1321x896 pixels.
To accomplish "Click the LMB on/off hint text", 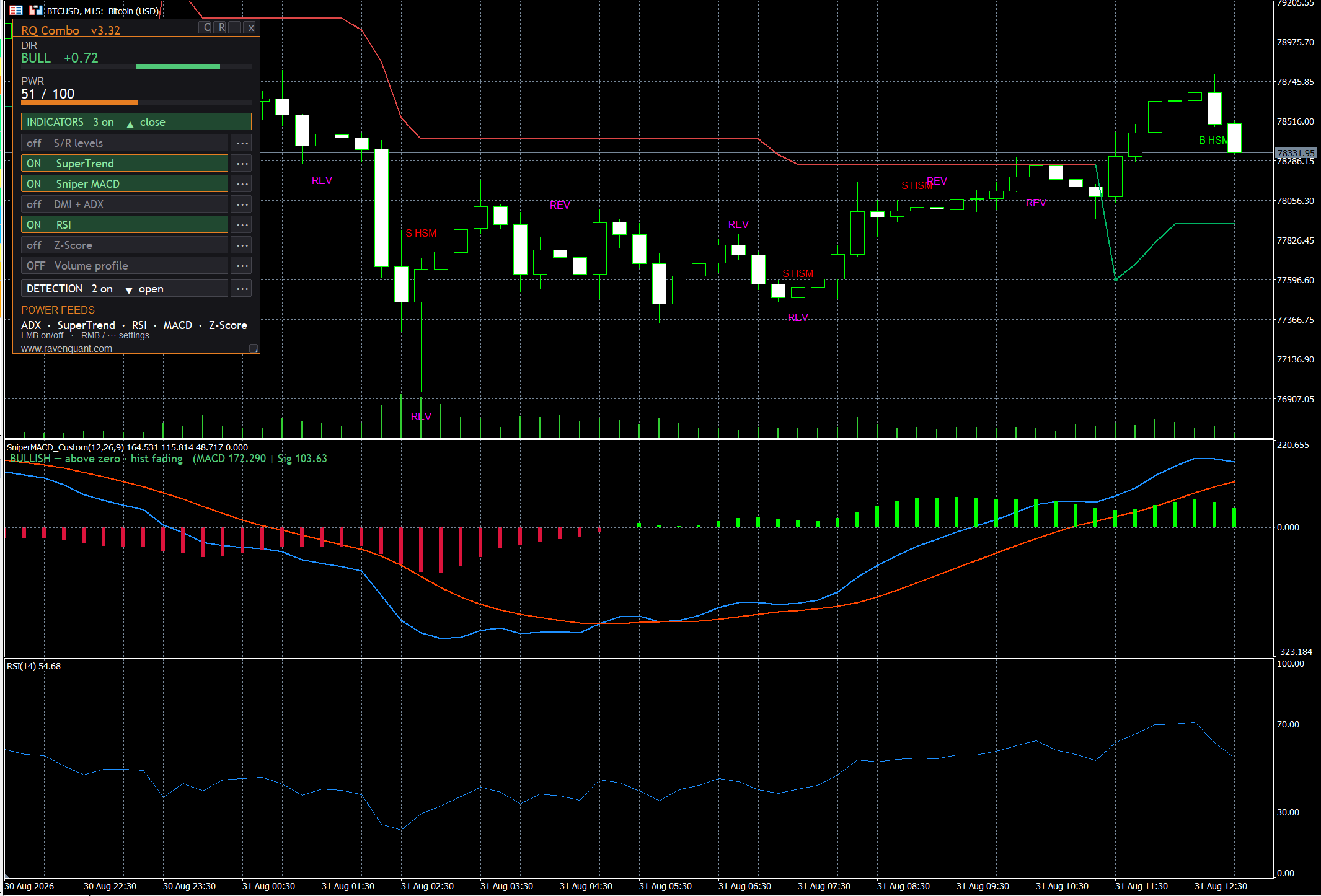I will [42, 335].
